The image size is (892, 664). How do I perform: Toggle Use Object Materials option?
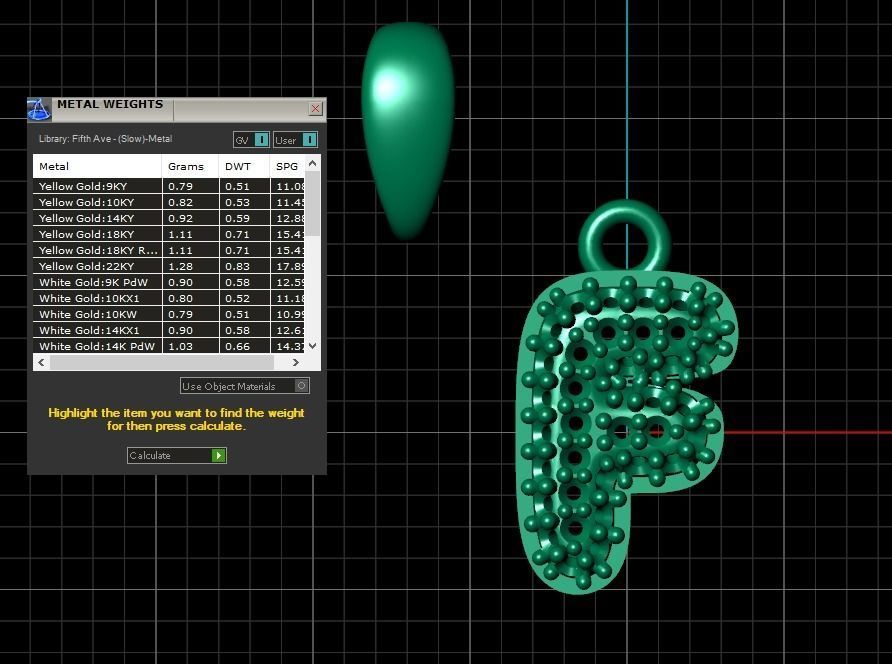coord(245,386)
